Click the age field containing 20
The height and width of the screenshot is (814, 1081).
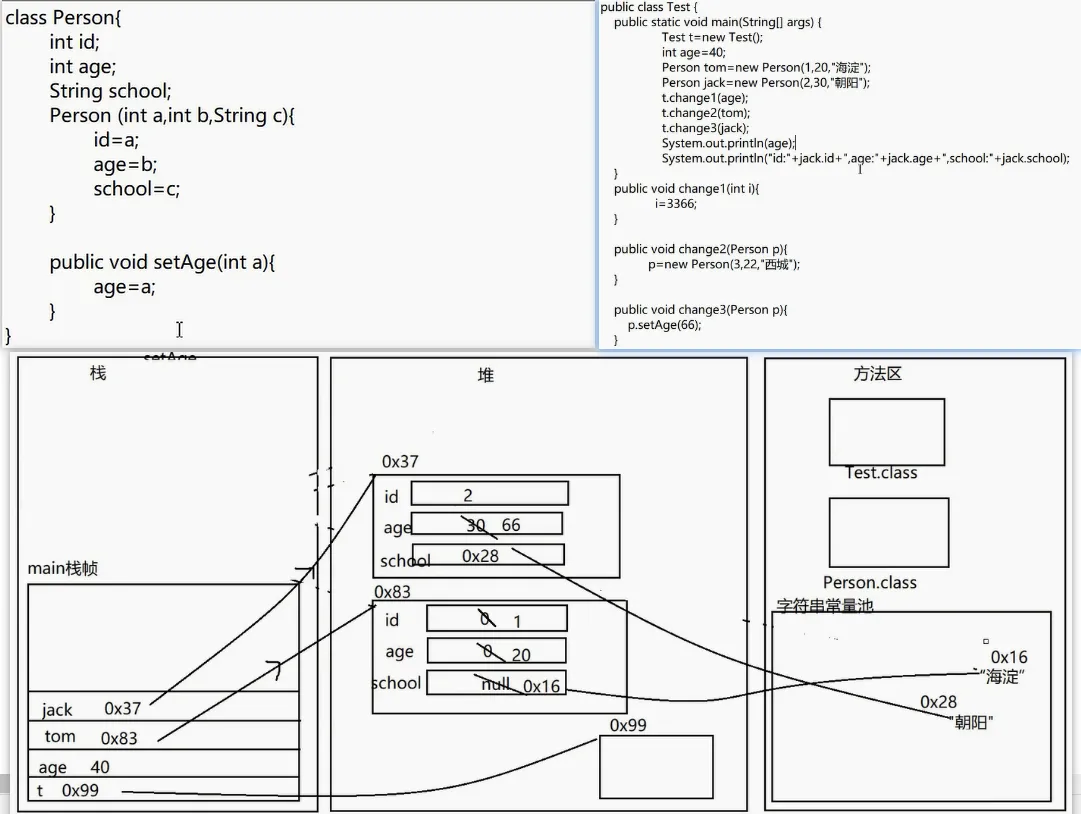pos(496,651)
